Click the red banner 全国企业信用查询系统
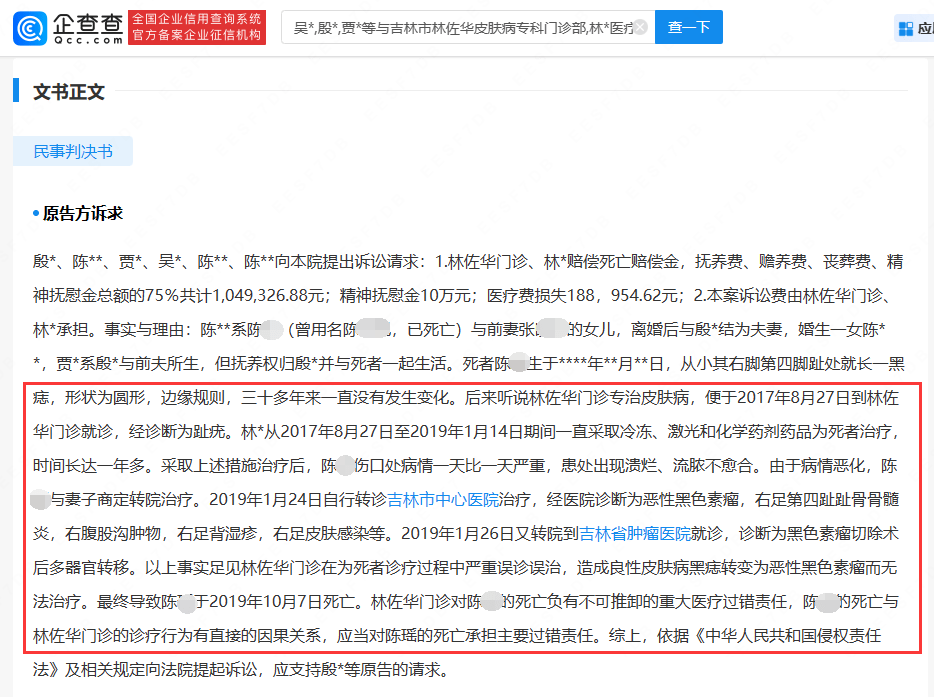Viewport: 934px width, 697px height. [197, 27]
